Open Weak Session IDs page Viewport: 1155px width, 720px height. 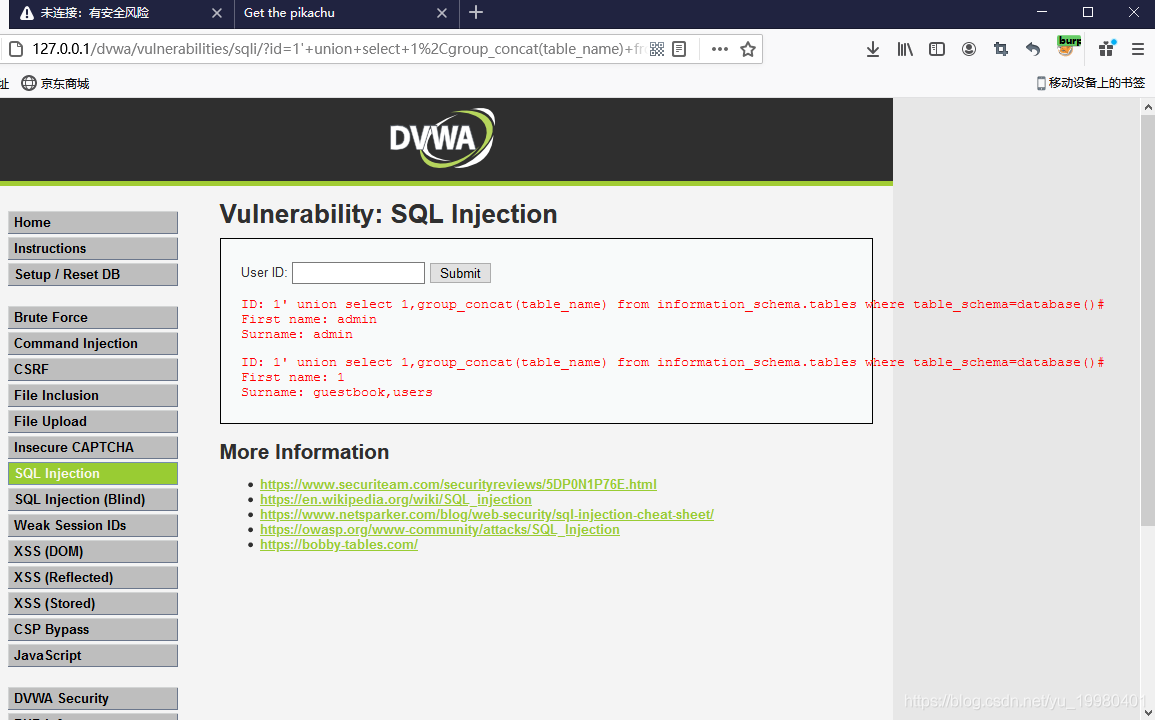click(x=93, y=525)
